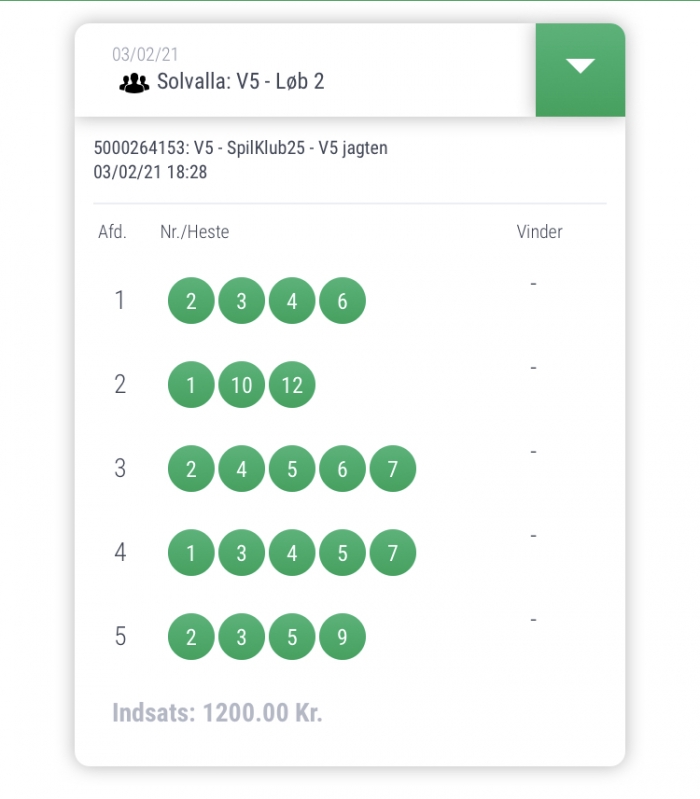Select horse 9 in Afd. 5
This screenshot has width=700, height=799.
point(342,637)
